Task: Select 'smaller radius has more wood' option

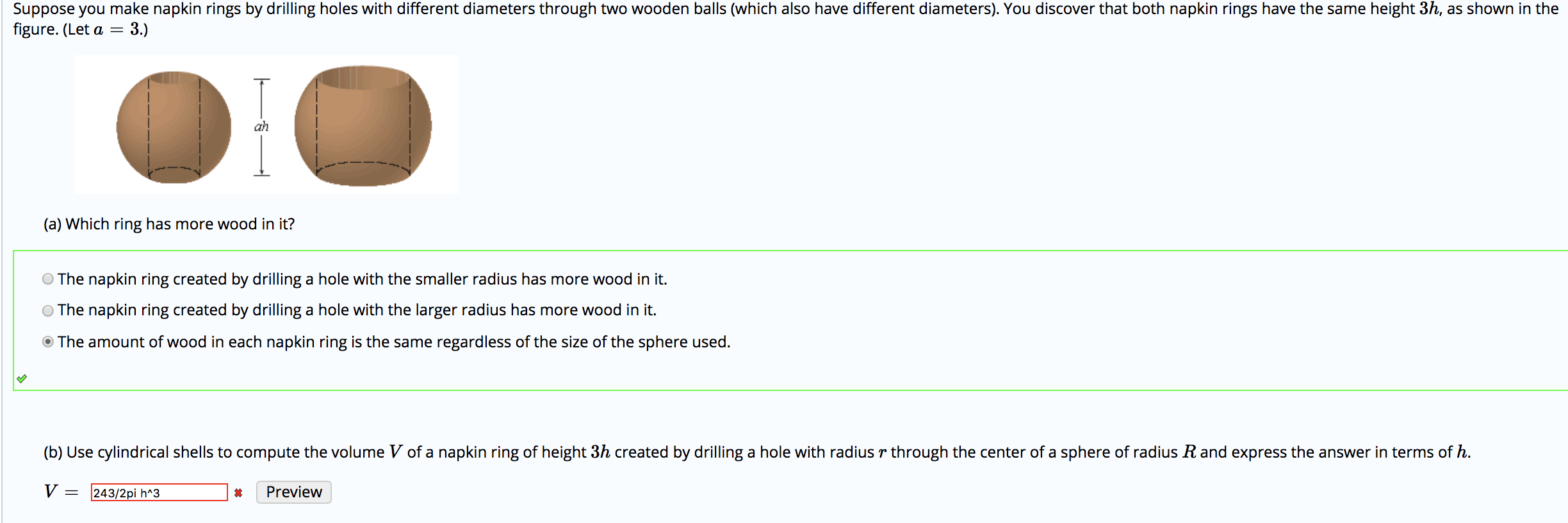Action: click(x=46, y=278)
